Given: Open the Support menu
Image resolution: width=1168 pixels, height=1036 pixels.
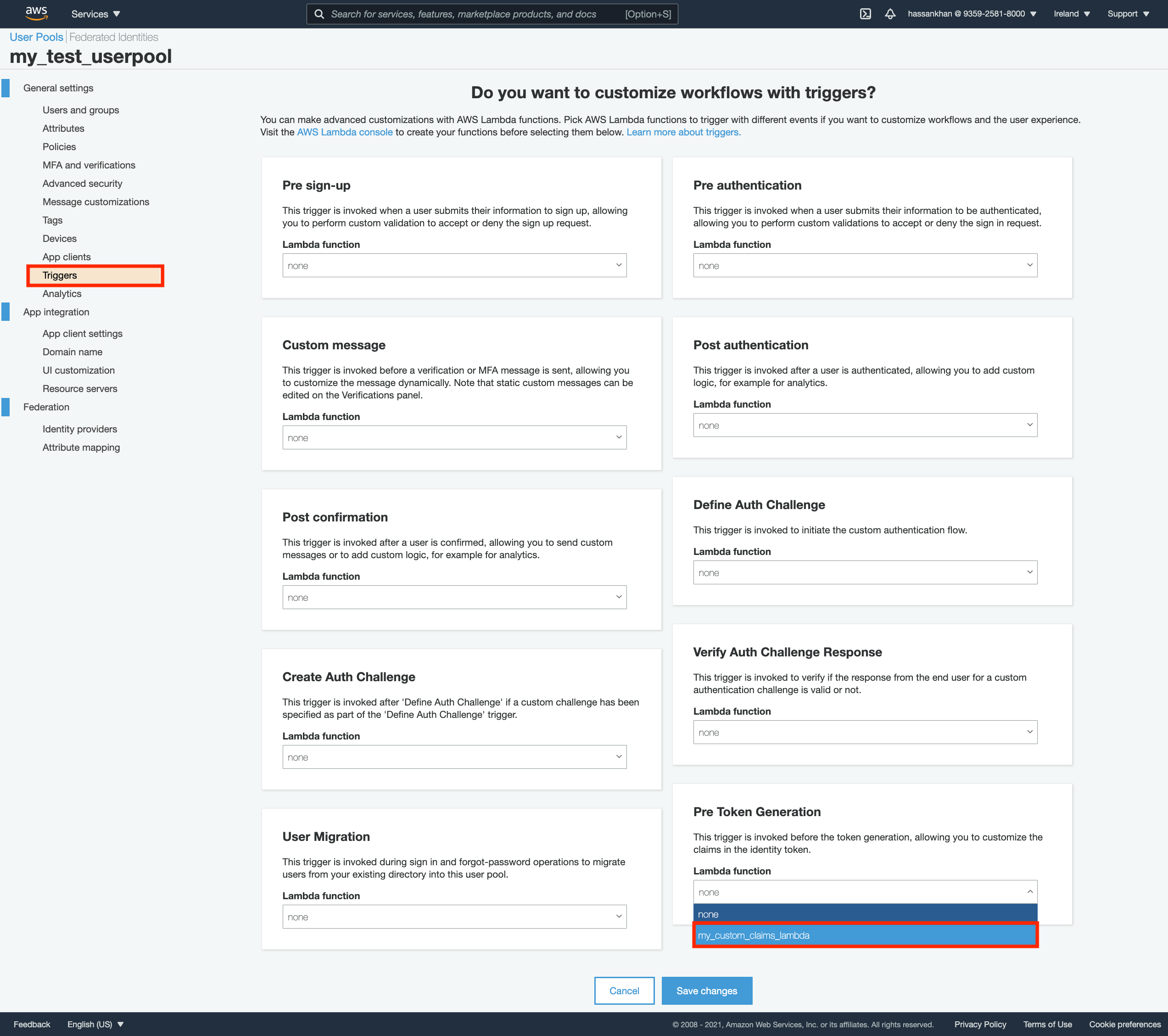Looking at the screenshot, I should [x=1128, y=14].
